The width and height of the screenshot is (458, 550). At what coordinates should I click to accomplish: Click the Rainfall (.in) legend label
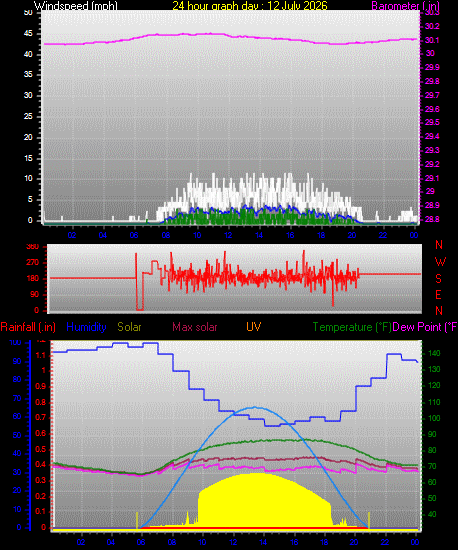[28, 327]
